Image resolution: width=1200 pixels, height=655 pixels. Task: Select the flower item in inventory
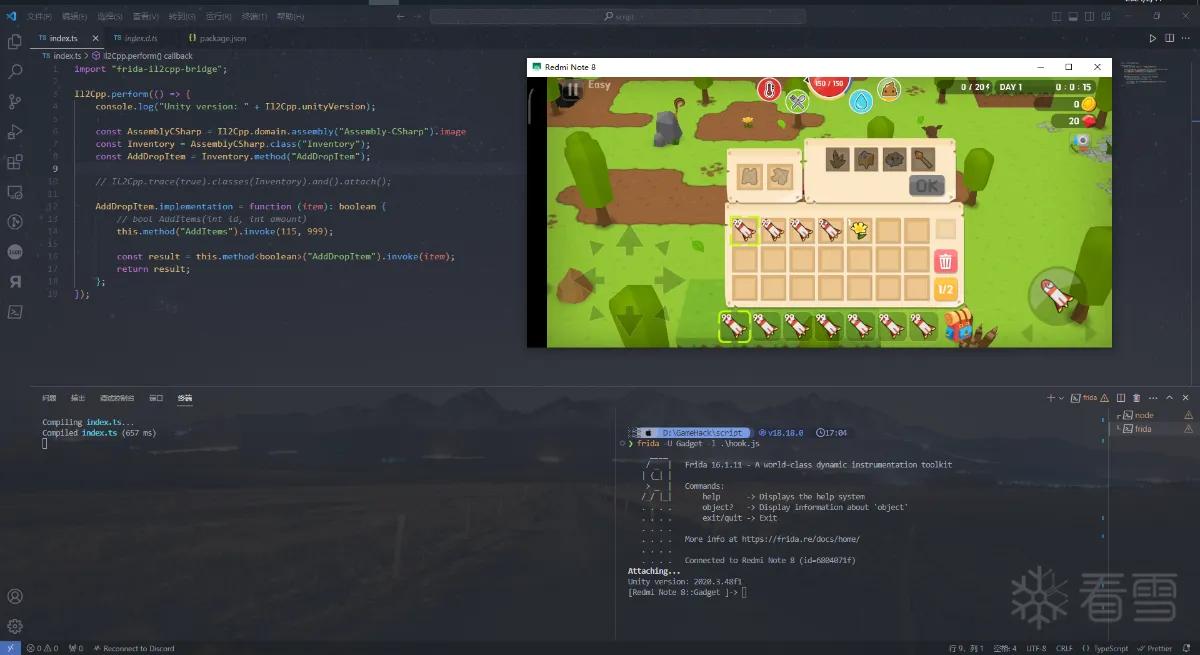pyautogui.click(x=859, y=231)
